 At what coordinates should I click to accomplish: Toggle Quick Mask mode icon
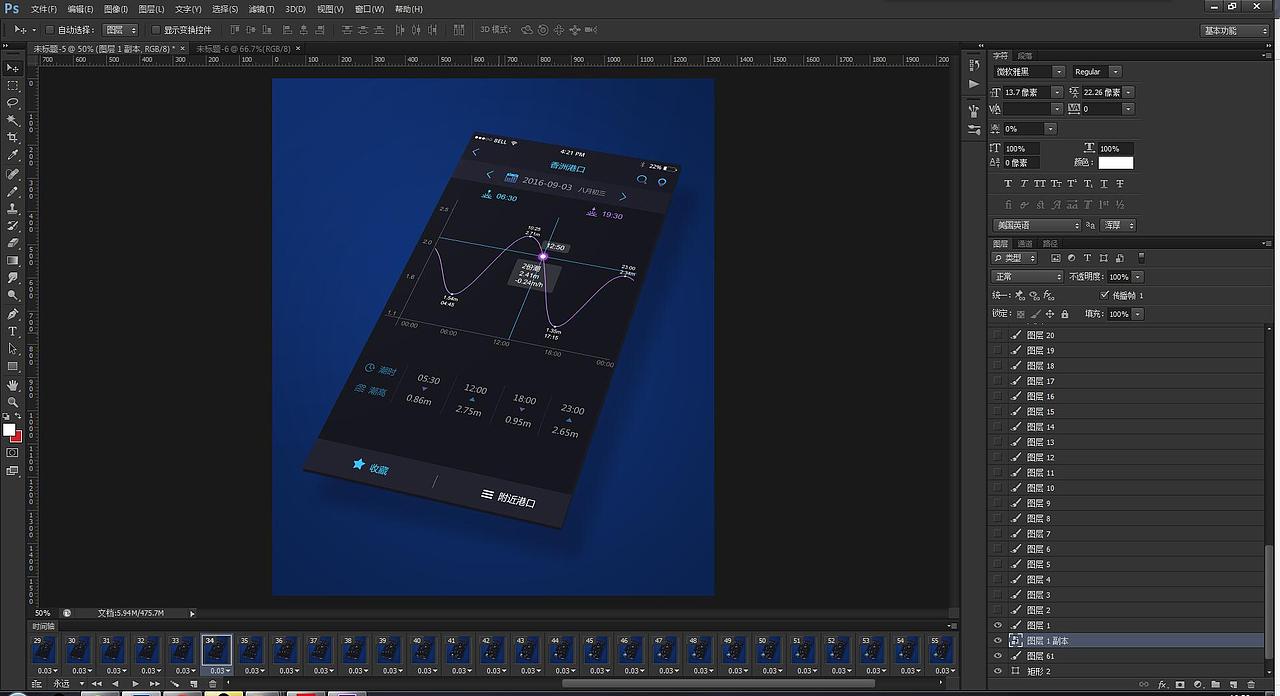coord(13,452)
